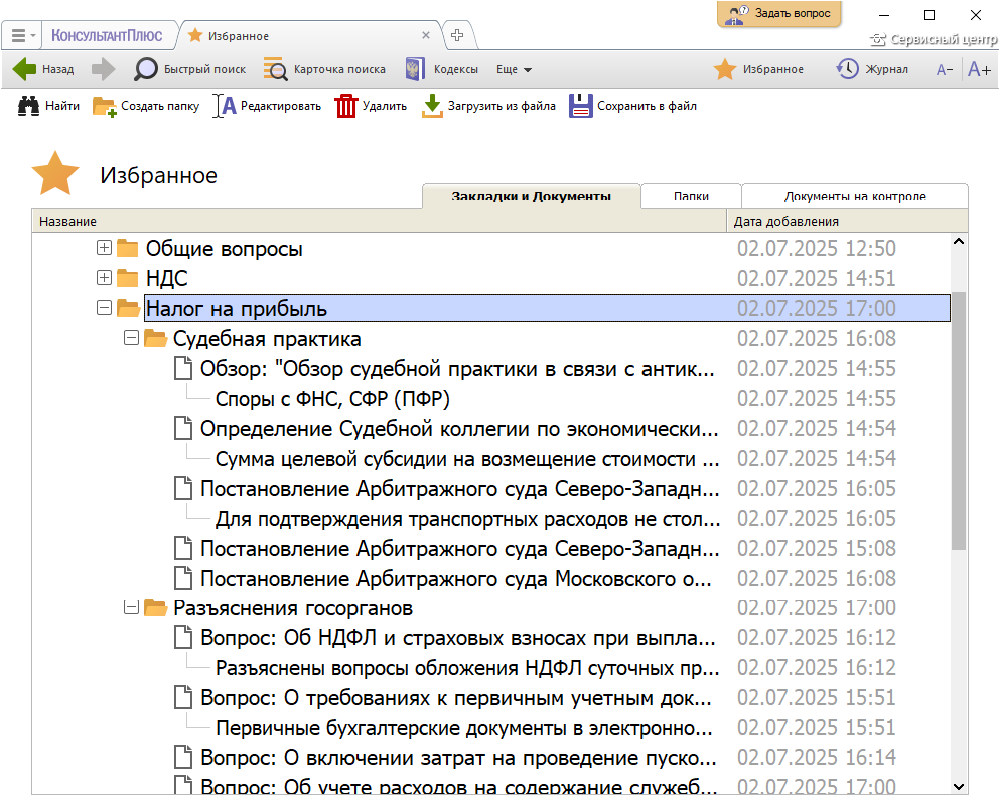Viewport: 1000px width, 800px height.
Task: Open the Еще dropdown menu
Action: click(514, 70)
